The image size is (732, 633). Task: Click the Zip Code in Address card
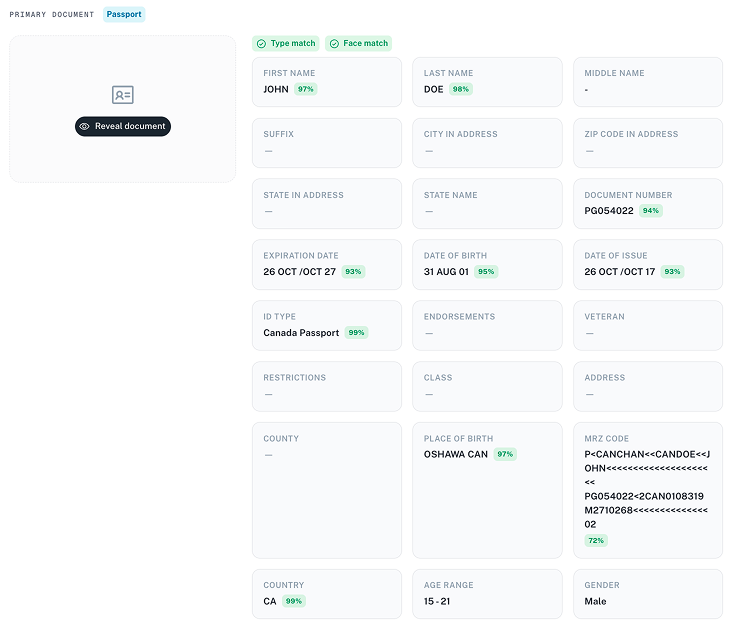pos(648,143)
